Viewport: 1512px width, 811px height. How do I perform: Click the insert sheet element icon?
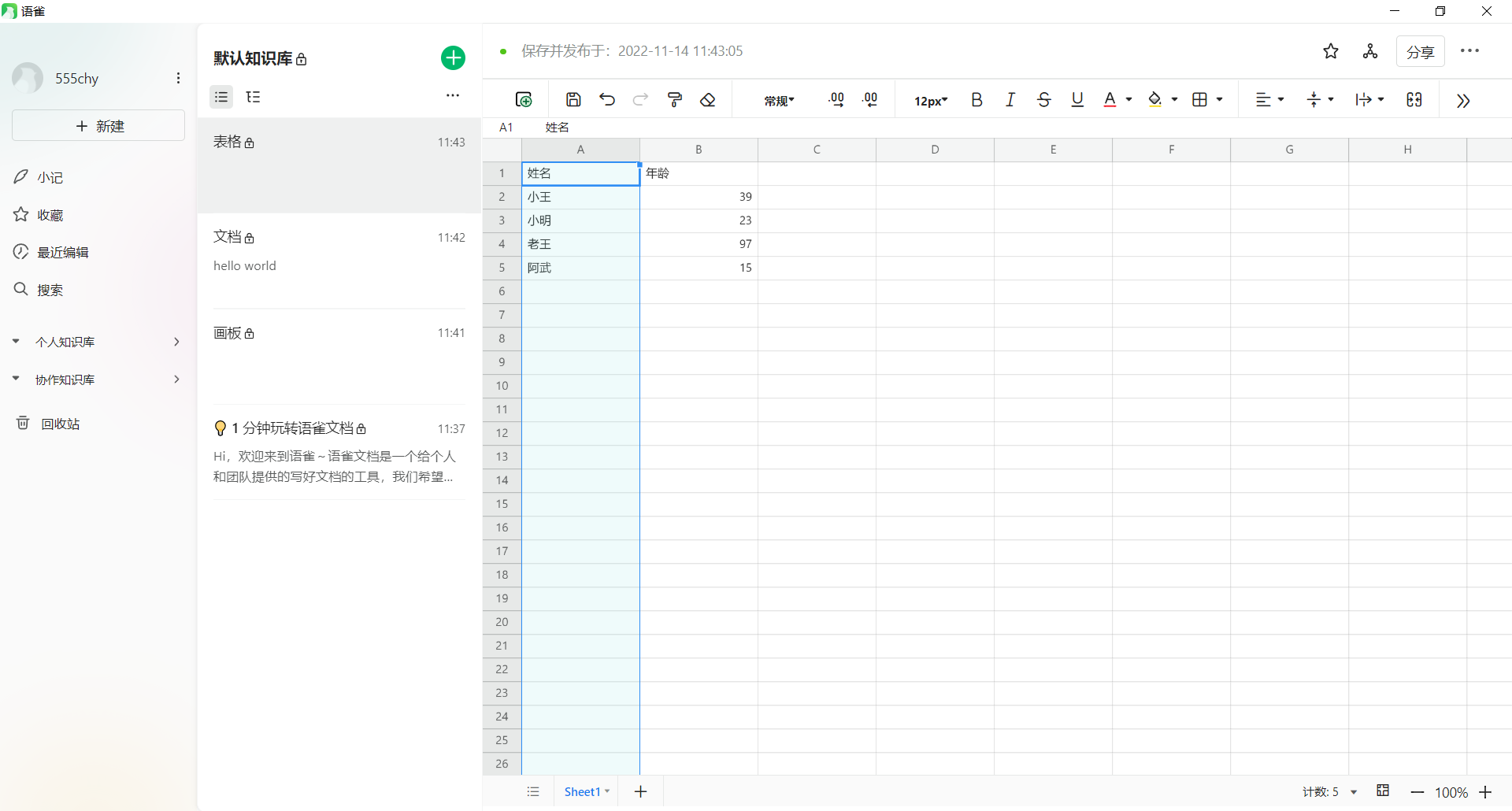click(x=524, y=100)
